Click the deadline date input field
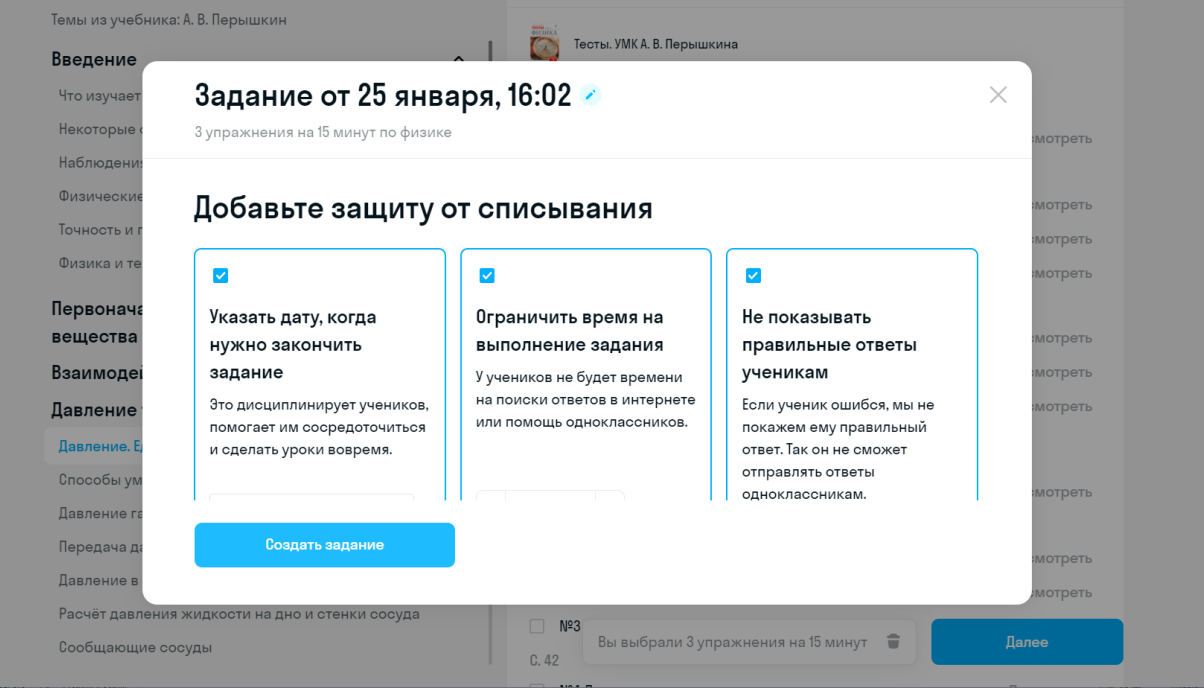The height and width of the screenshot is (688, 1204). pos(311,496)
